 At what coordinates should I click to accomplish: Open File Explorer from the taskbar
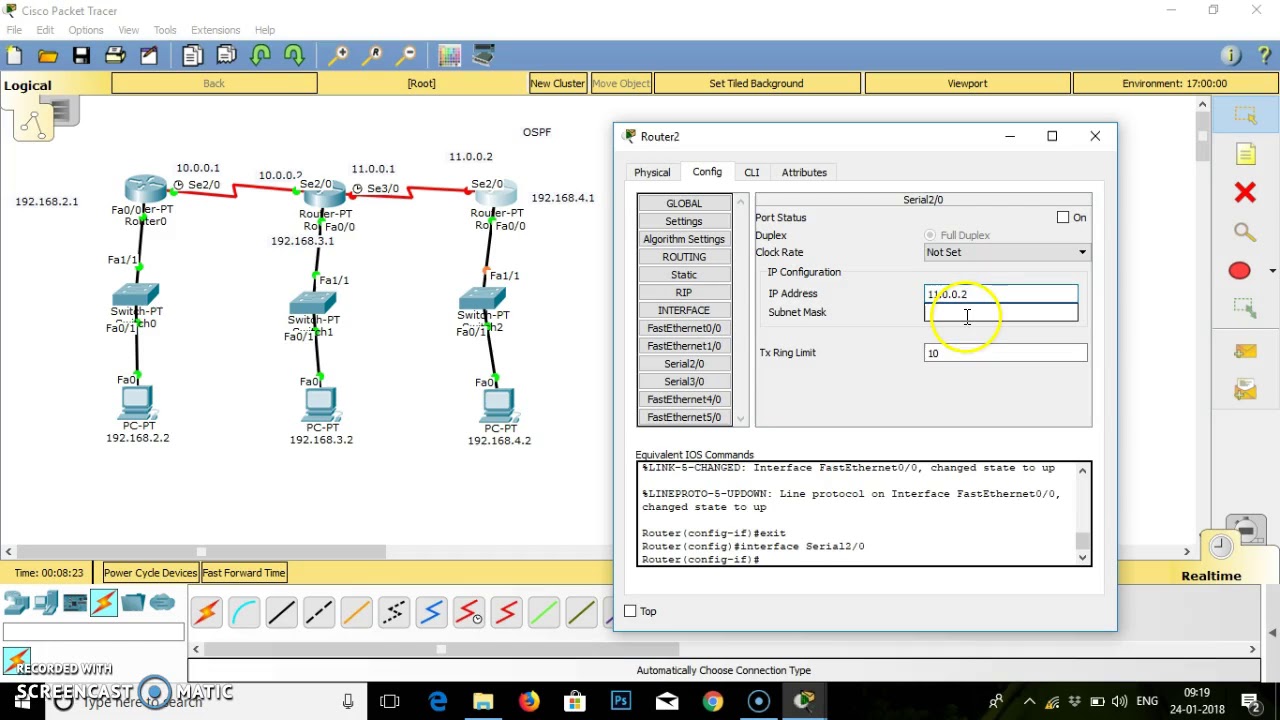(x=483, y=702)
